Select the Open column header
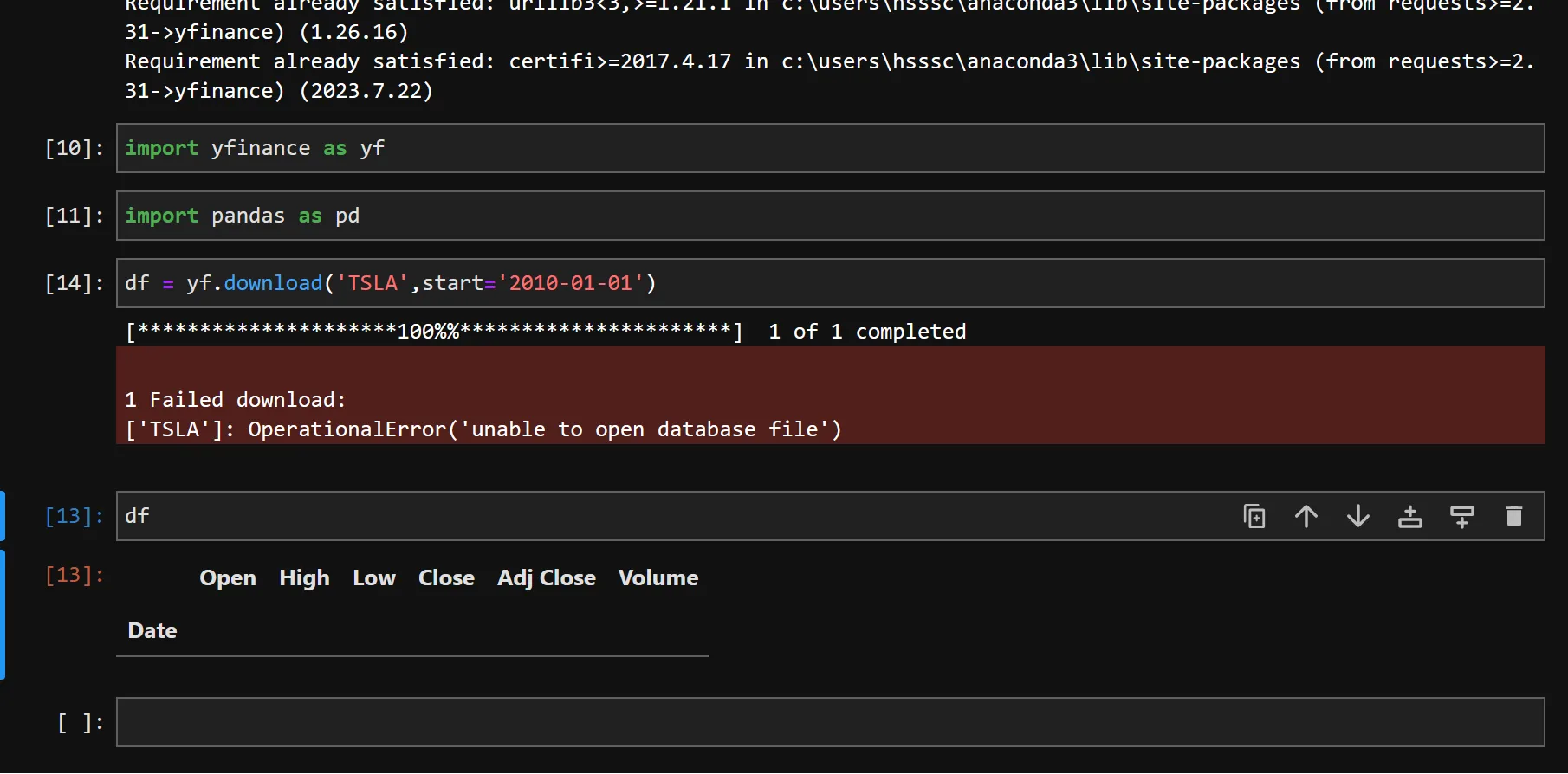1568x774 pixels. 228,577
